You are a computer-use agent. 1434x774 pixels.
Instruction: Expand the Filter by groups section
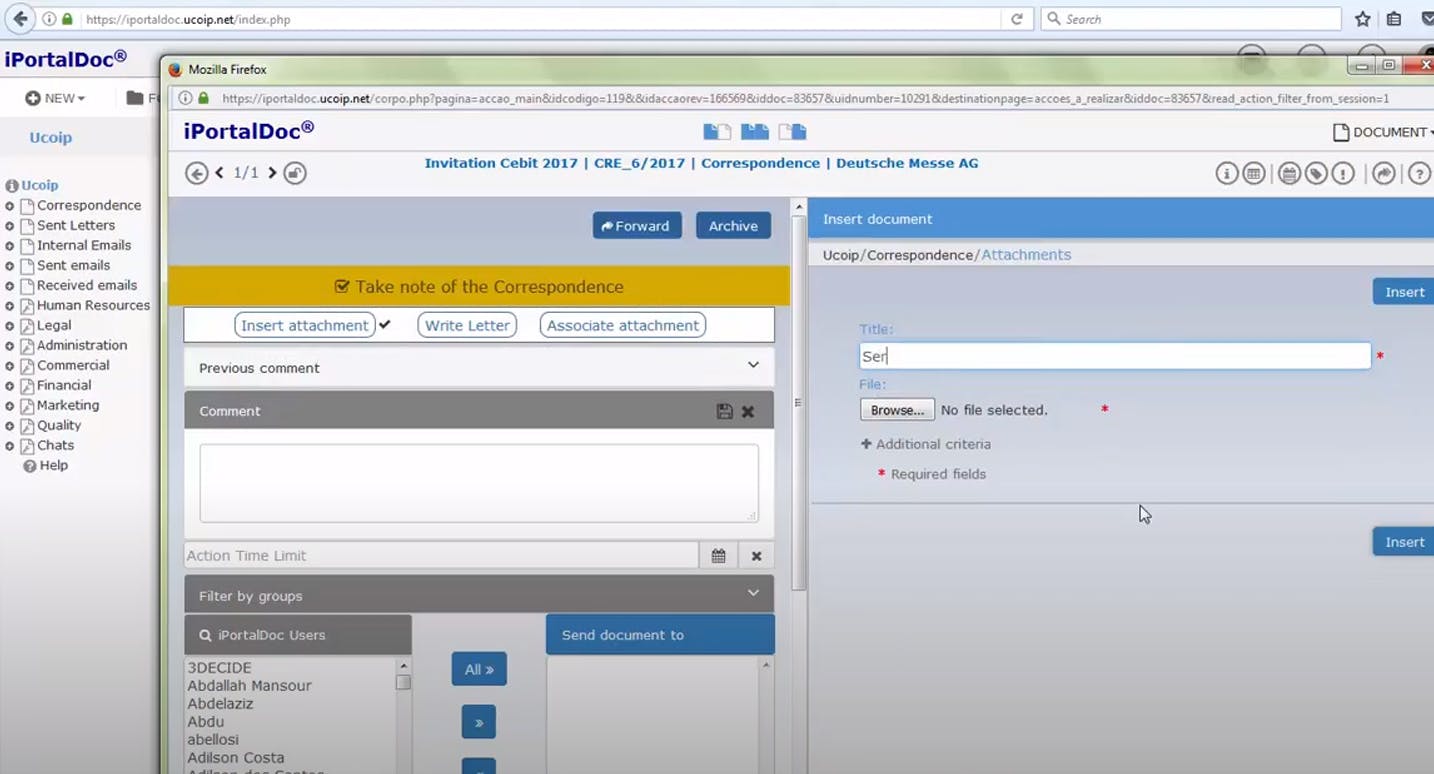[479, 595]
